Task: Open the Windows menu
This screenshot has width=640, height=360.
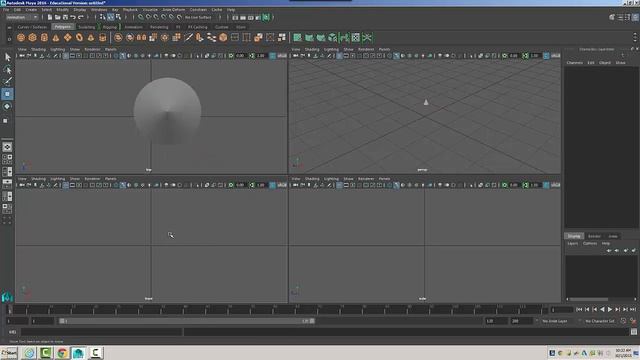Action: (99, 9)
